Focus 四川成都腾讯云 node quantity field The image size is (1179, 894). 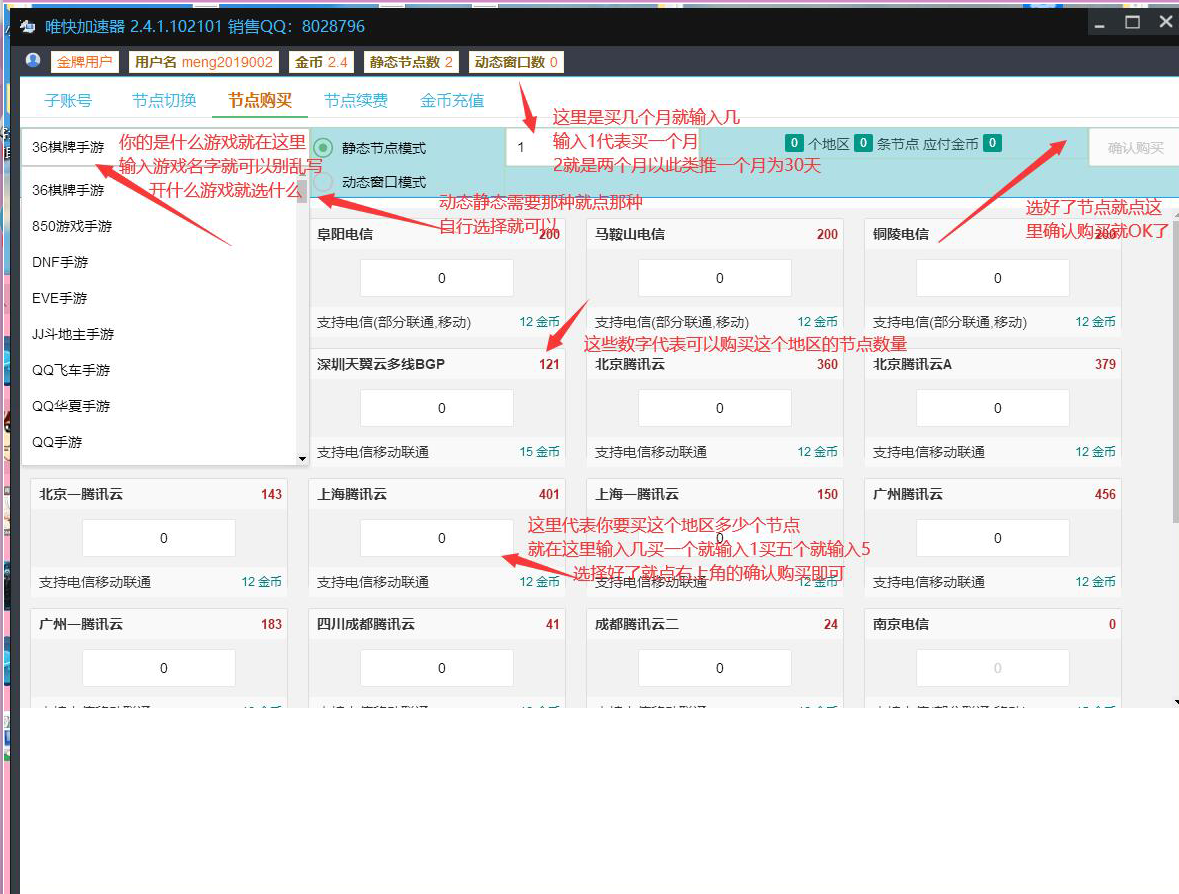[437, 668]
